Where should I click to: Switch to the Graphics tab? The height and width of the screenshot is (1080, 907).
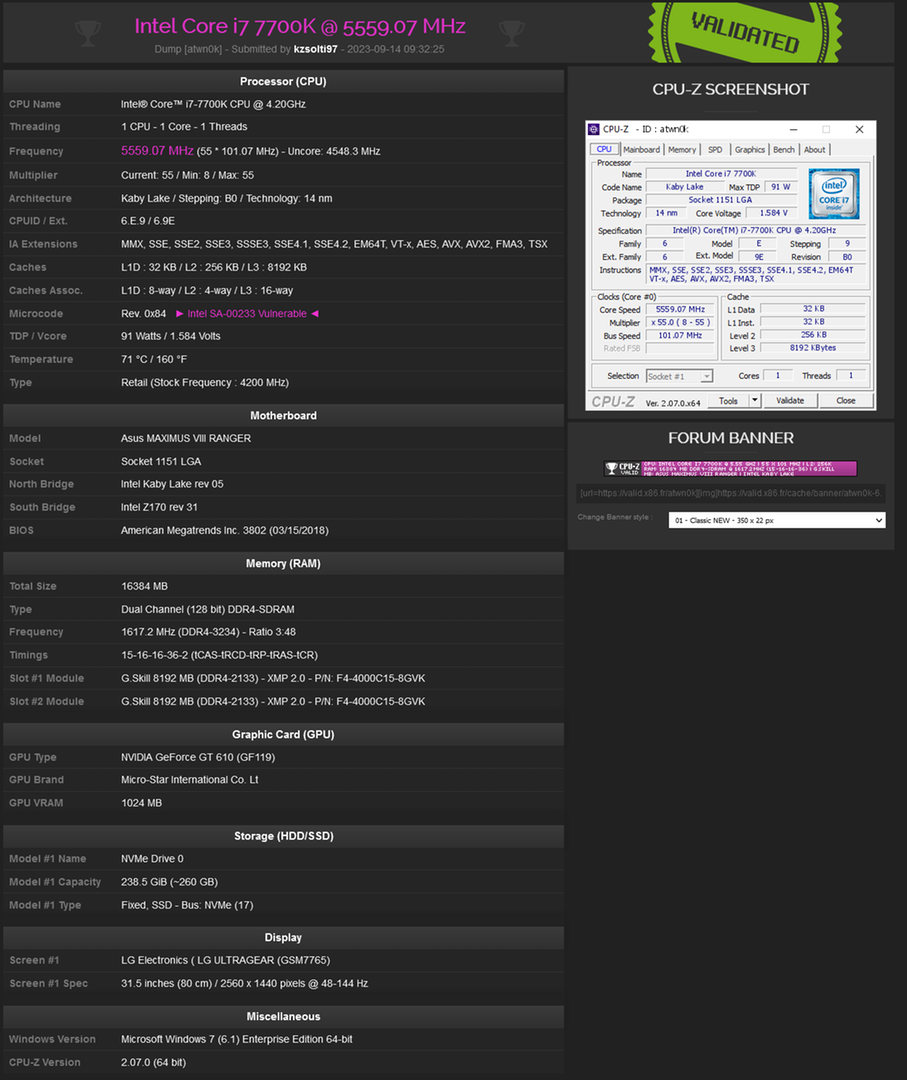point(749,149)
